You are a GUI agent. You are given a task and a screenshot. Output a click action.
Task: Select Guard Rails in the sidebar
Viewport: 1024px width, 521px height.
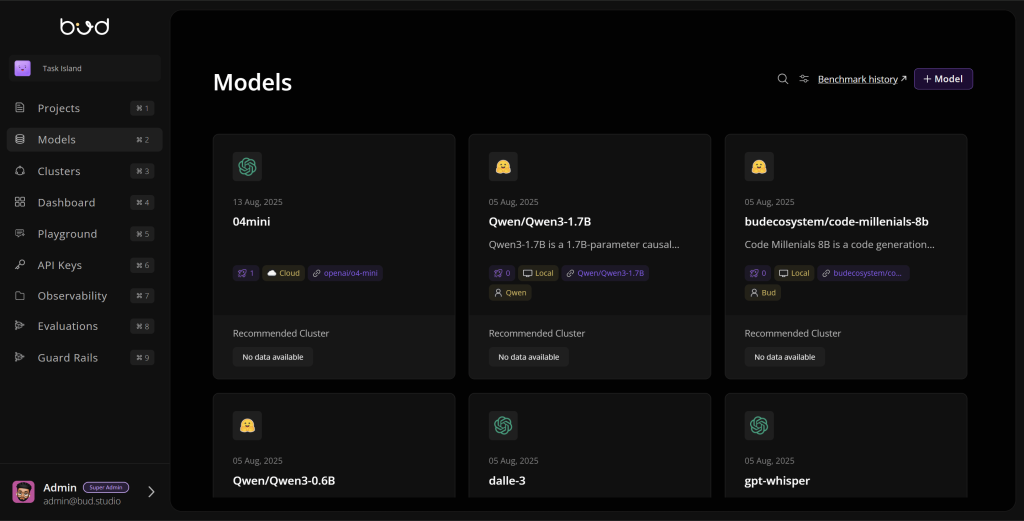pos(67,358)
